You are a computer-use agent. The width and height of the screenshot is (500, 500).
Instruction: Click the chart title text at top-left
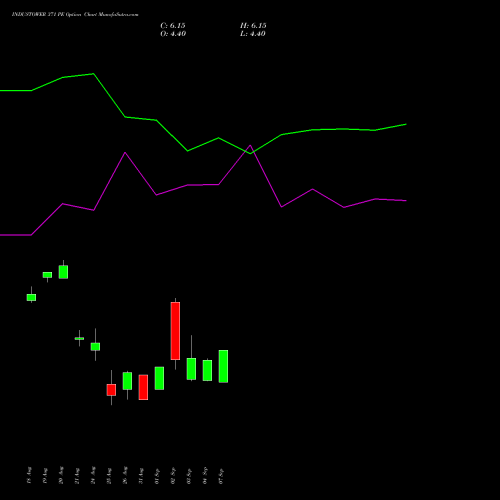point(75,15)
